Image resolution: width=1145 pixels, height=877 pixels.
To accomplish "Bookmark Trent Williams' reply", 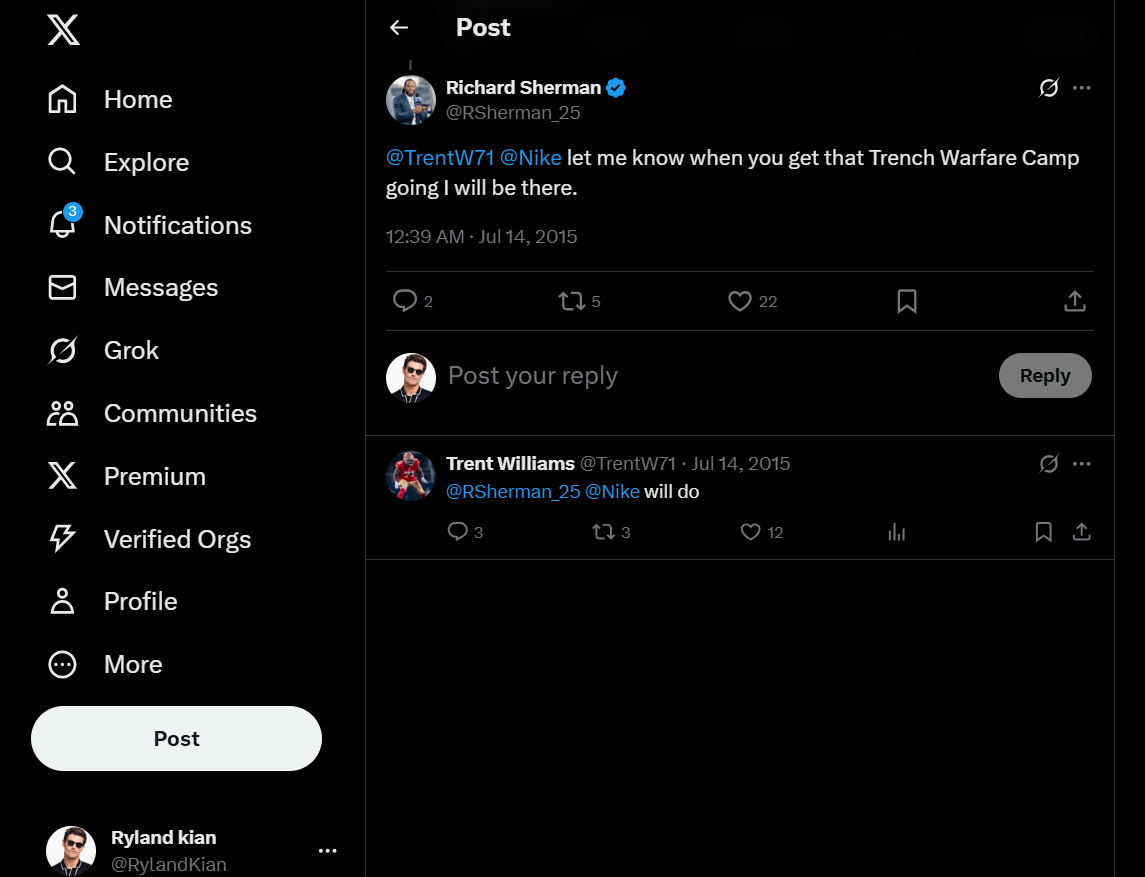I will point(1043,532).
